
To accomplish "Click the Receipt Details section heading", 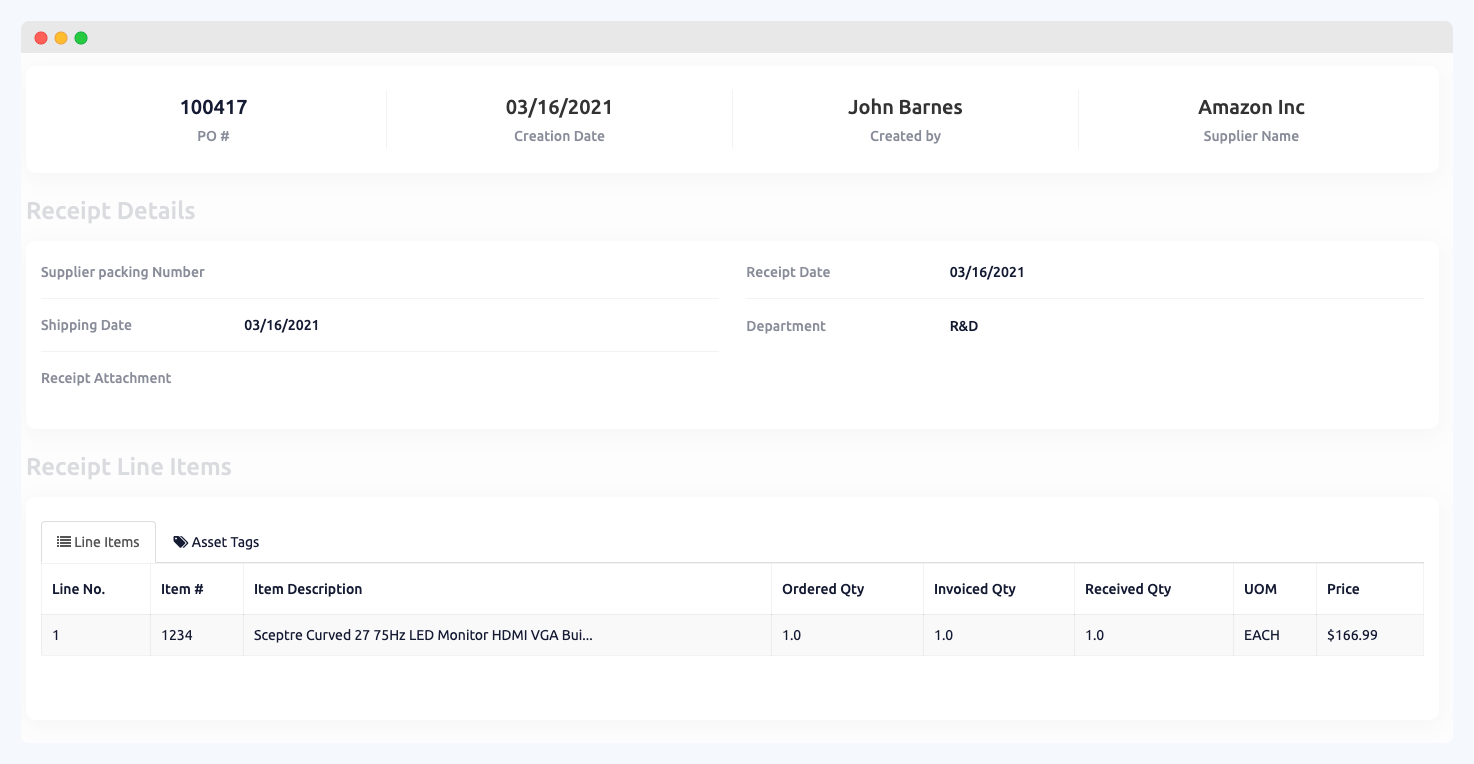I will coord(110,211).
